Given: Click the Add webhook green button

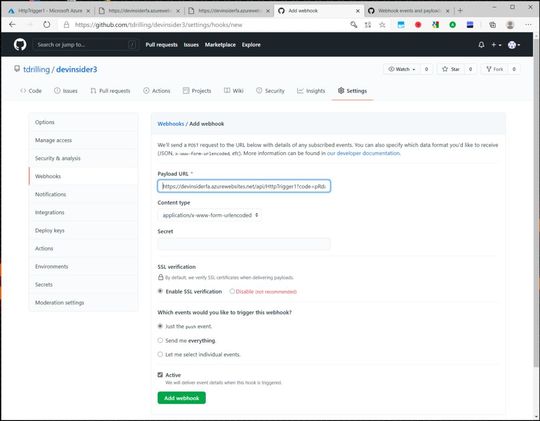Looking at the screenshot, I should point(181,398).
